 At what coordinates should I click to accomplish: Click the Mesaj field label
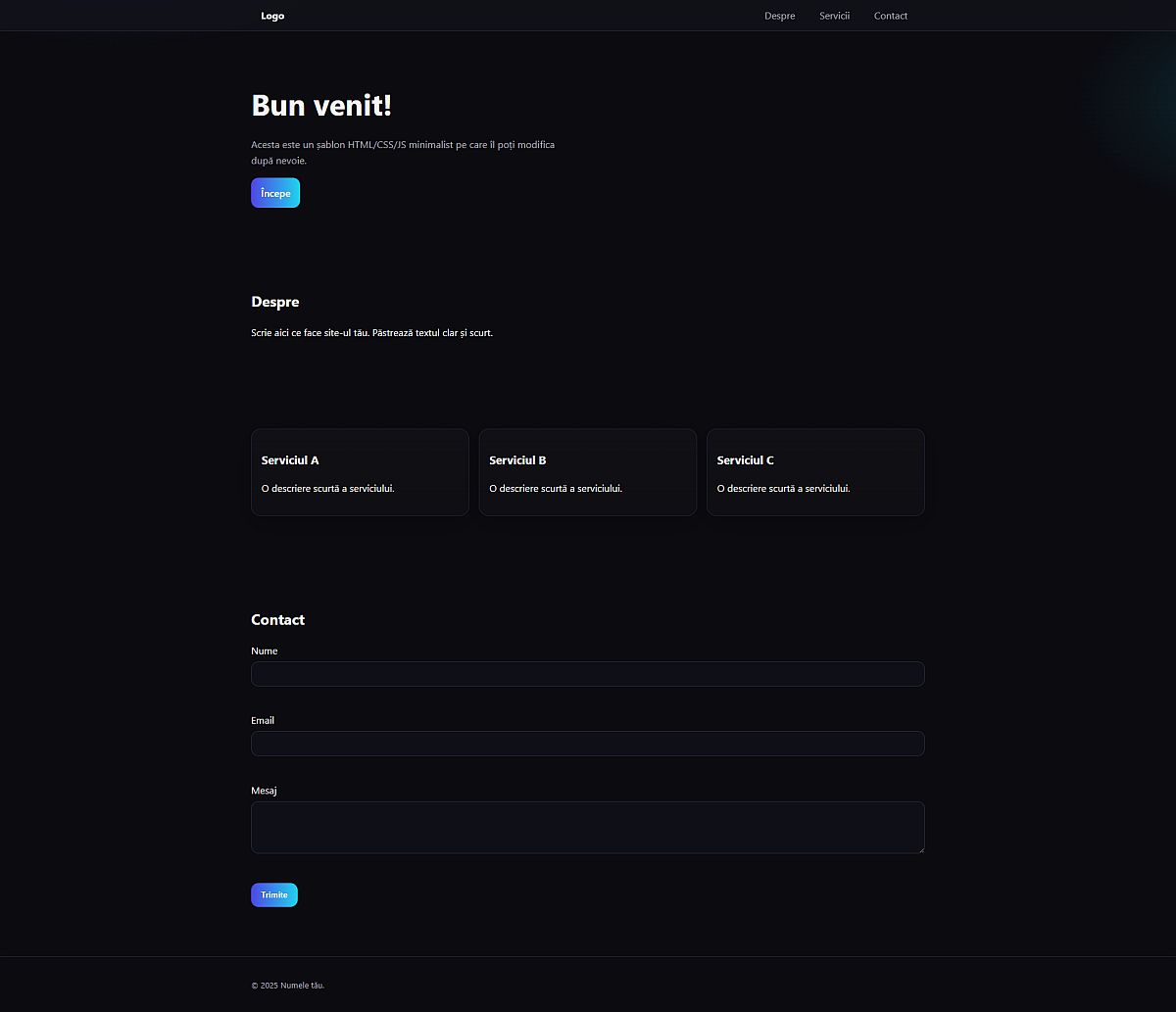[x=264, y=791]
